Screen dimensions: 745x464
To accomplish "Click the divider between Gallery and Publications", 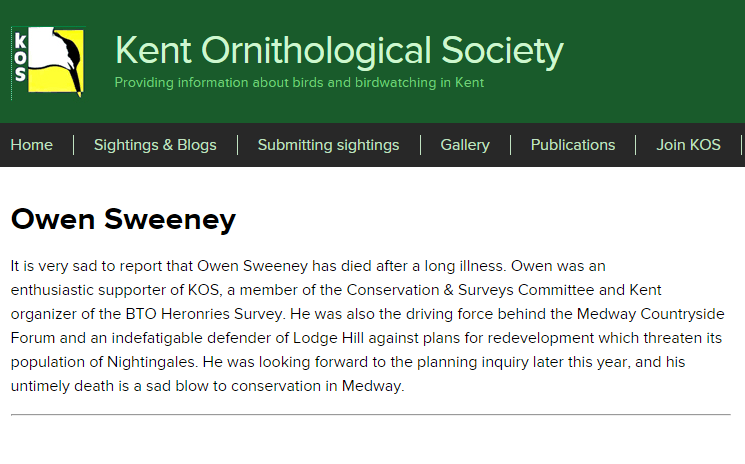I will 510,145.
